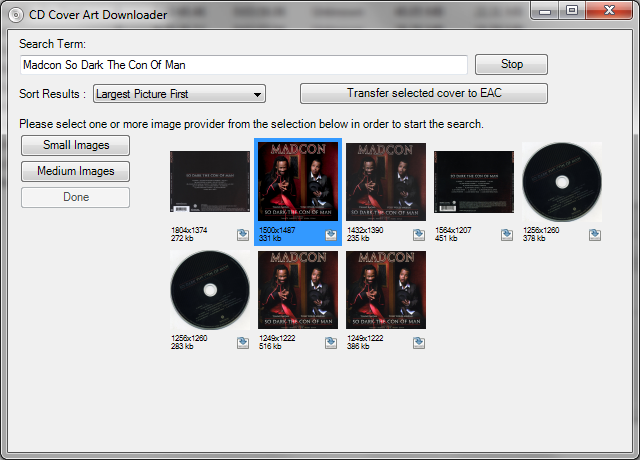Click save icon for 1432x1390 235 kb image
The width and height of the screenshot is (640, 460).
point(419,235)
